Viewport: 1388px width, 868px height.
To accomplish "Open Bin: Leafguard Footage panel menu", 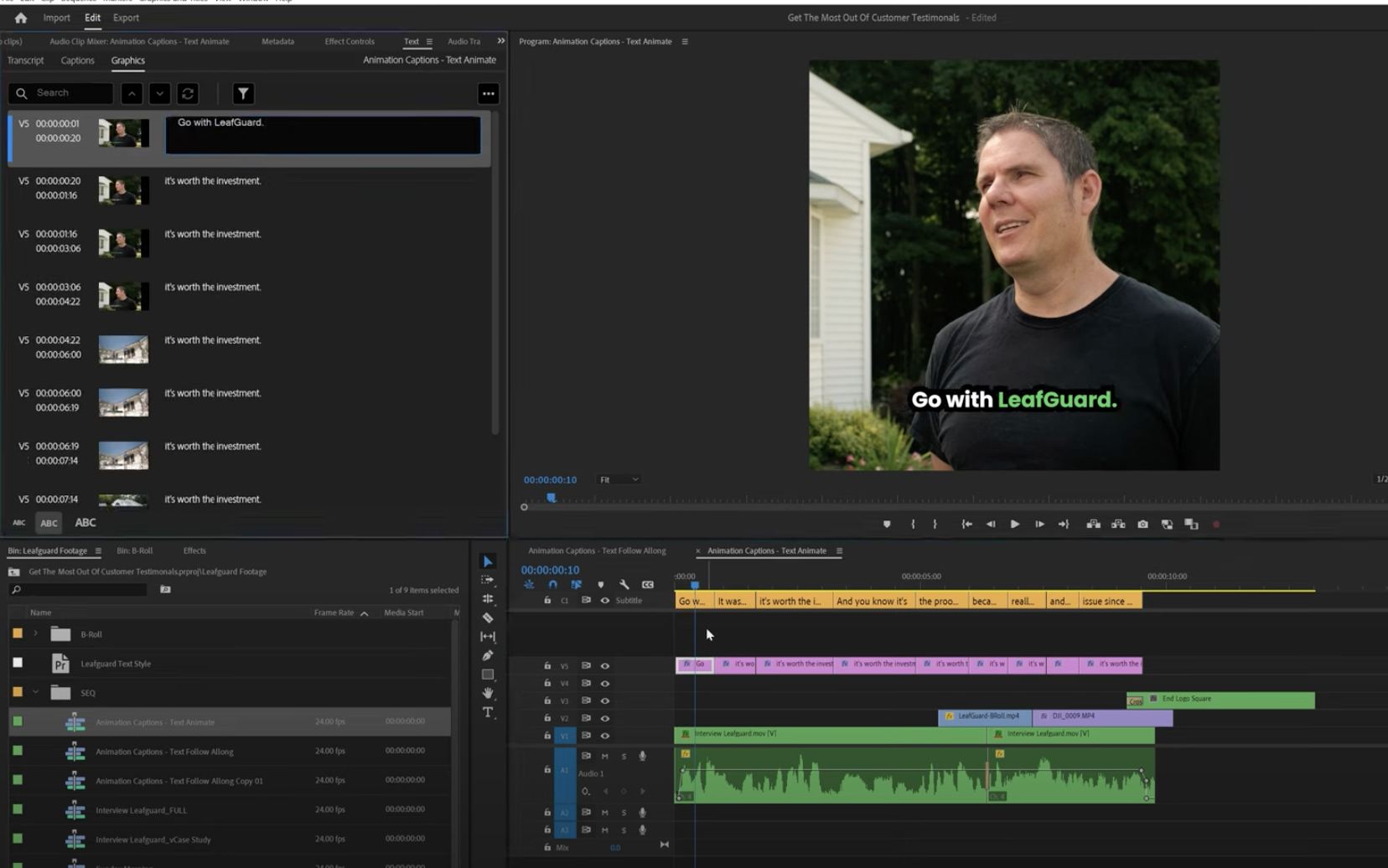I will click(x=98, y=551).
